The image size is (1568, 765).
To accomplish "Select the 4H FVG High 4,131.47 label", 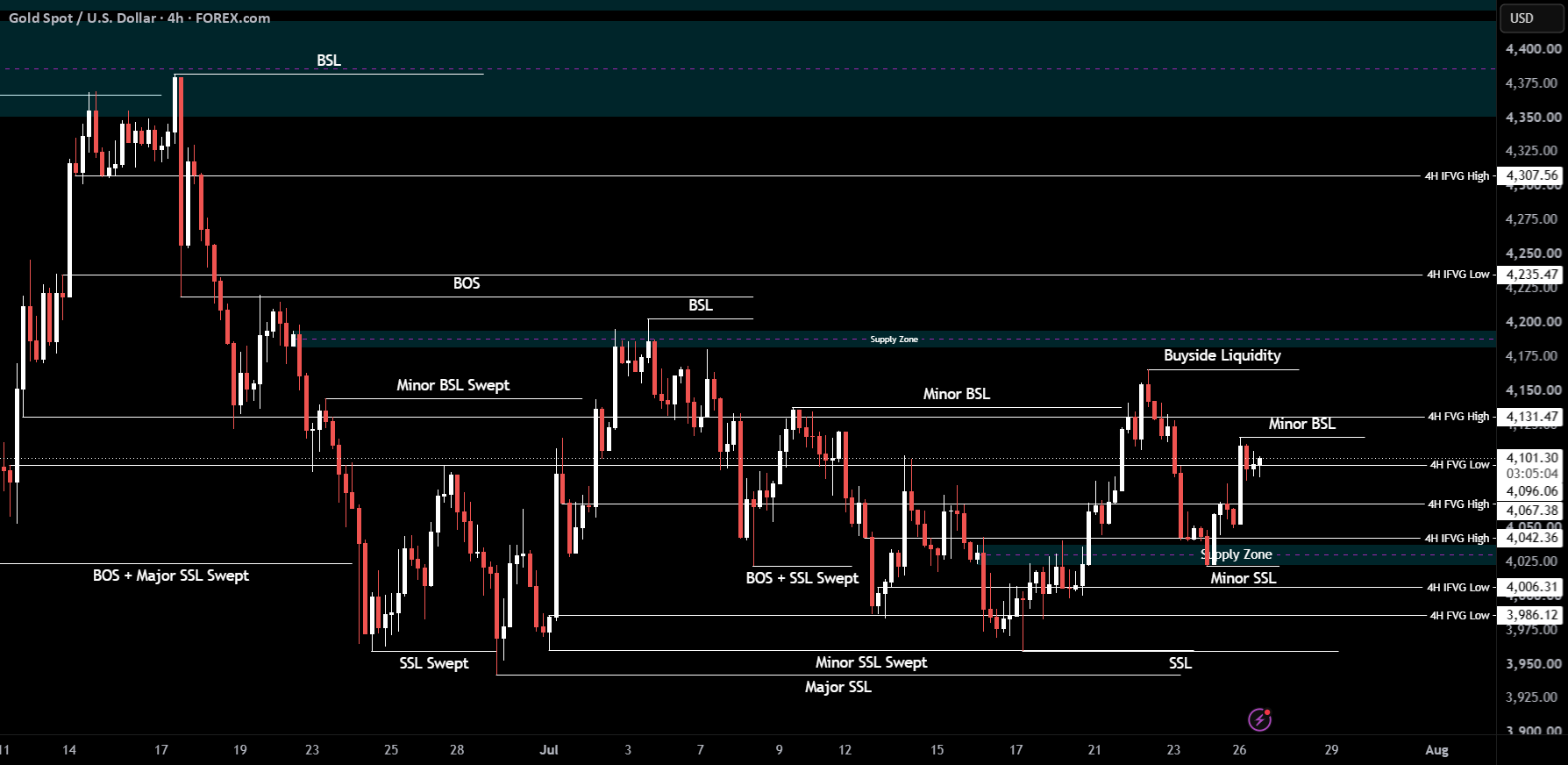I will coord(1531,417).
